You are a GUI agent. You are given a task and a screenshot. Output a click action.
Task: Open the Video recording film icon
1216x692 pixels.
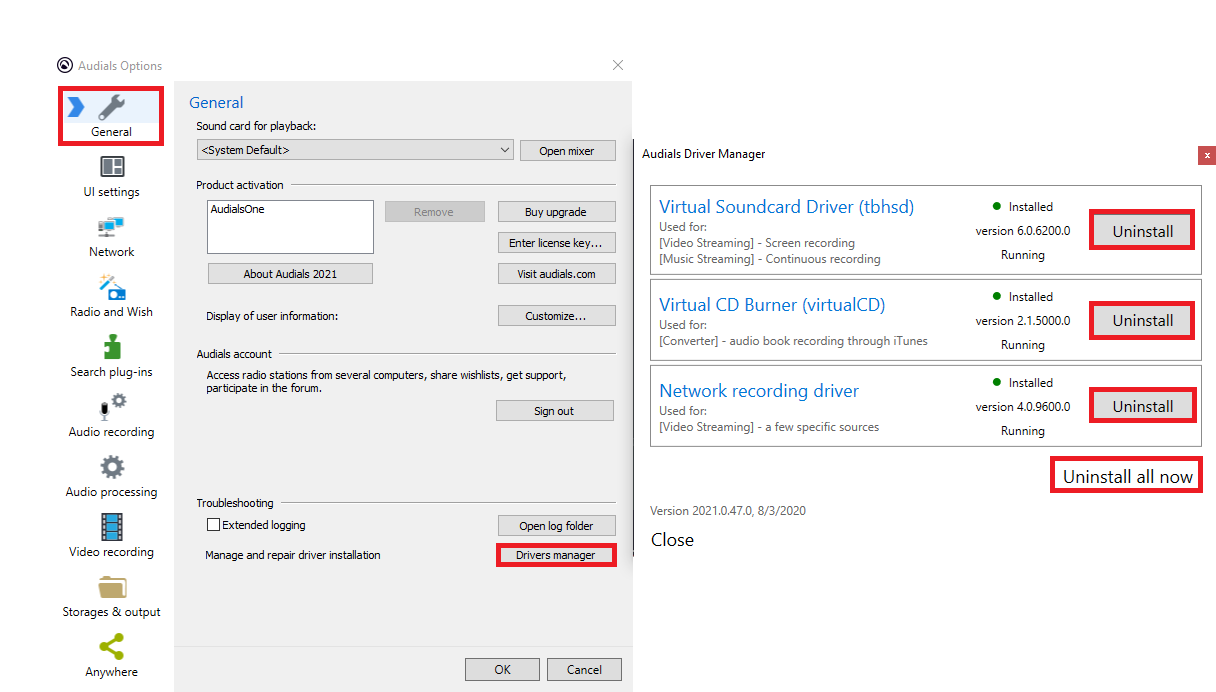112,527
